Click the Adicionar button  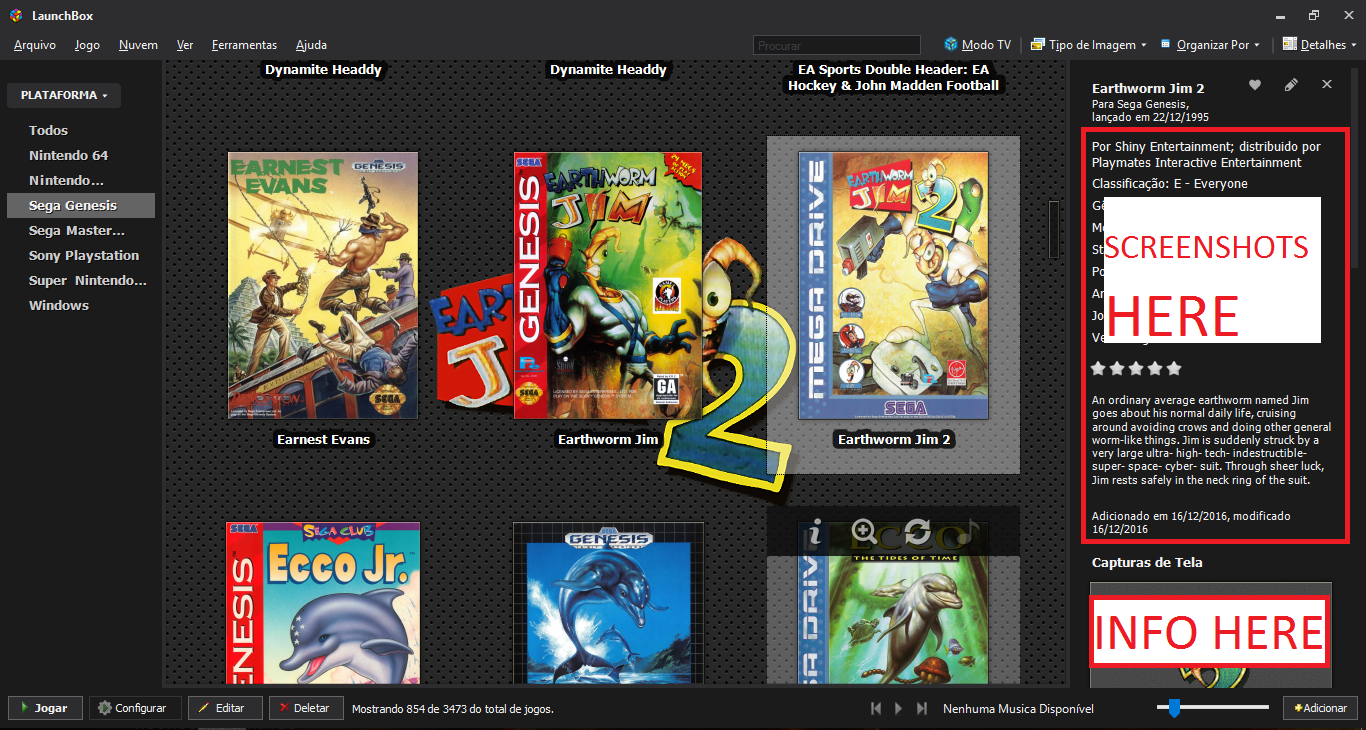(1320, 708)
